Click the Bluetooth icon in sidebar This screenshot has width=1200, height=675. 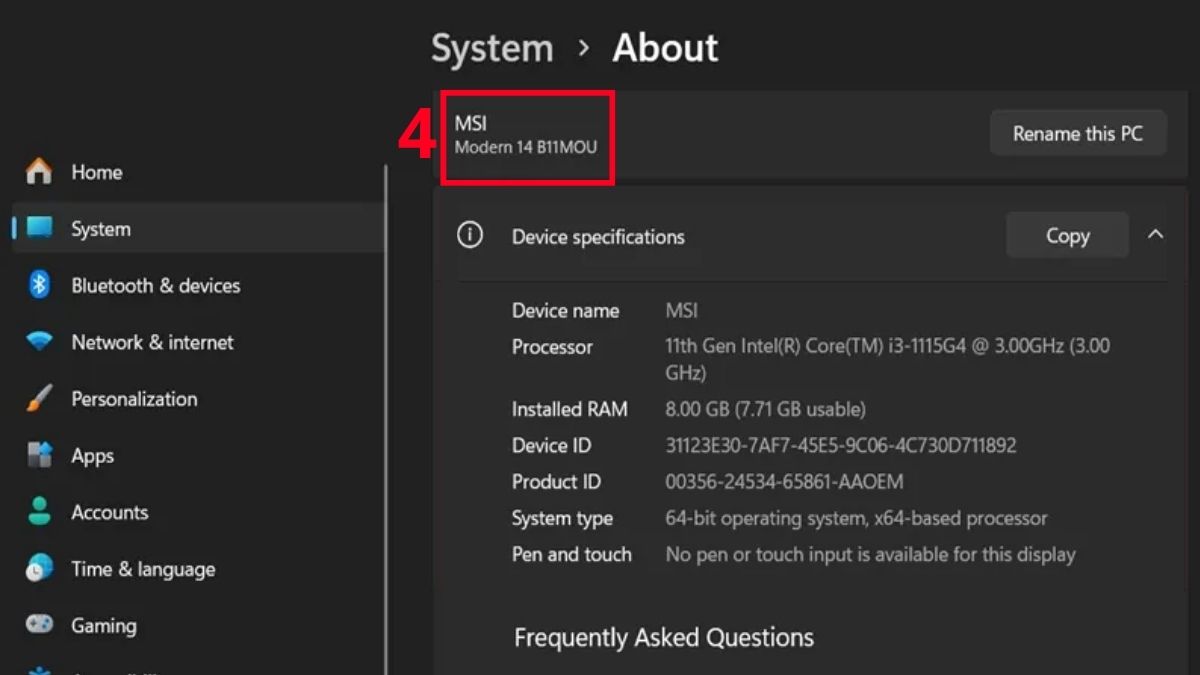click(39, 285)
